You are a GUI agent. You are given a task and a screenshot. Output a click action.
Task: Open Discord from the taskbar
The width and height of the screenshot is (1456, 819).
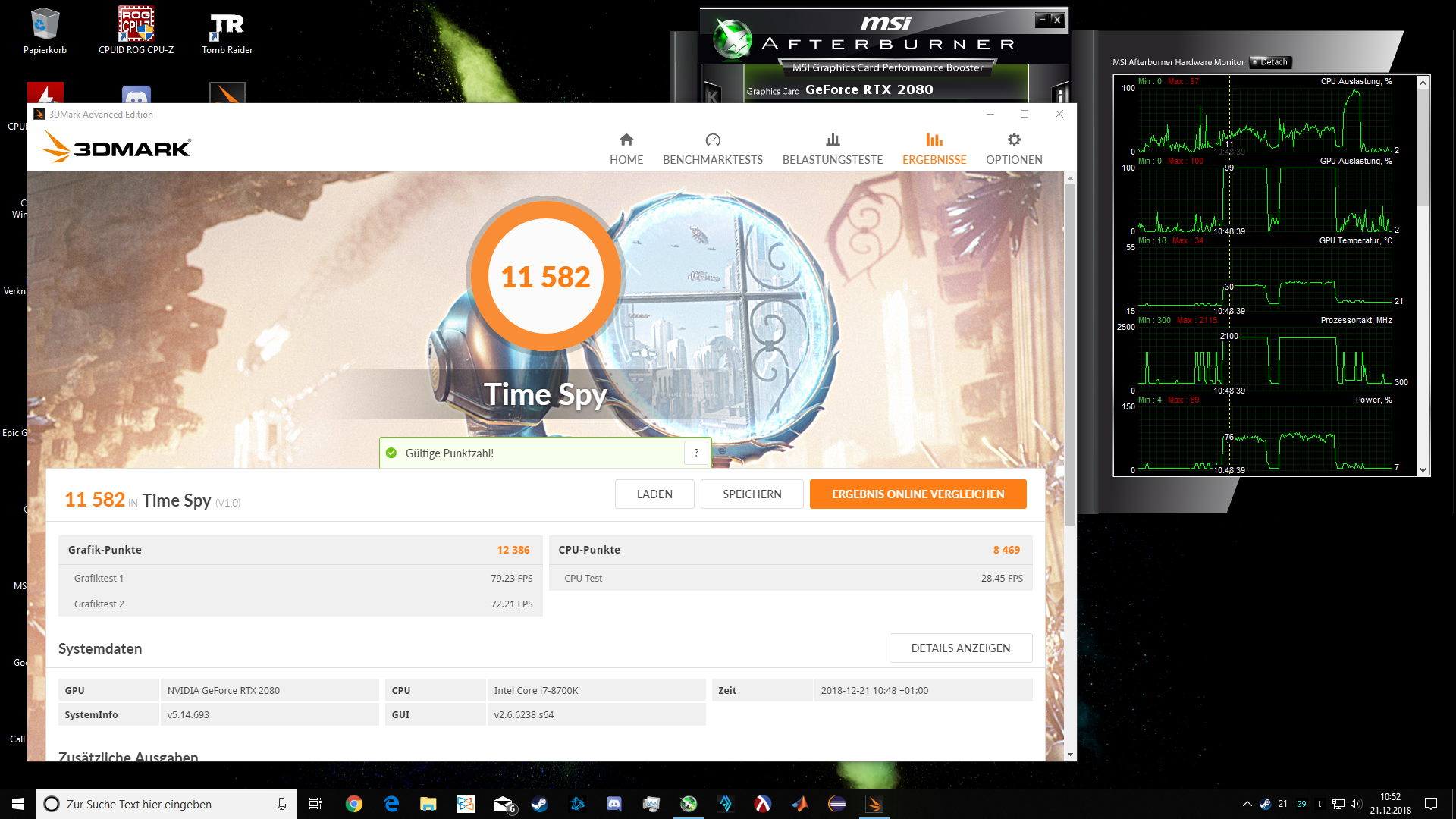coord(613,804)
